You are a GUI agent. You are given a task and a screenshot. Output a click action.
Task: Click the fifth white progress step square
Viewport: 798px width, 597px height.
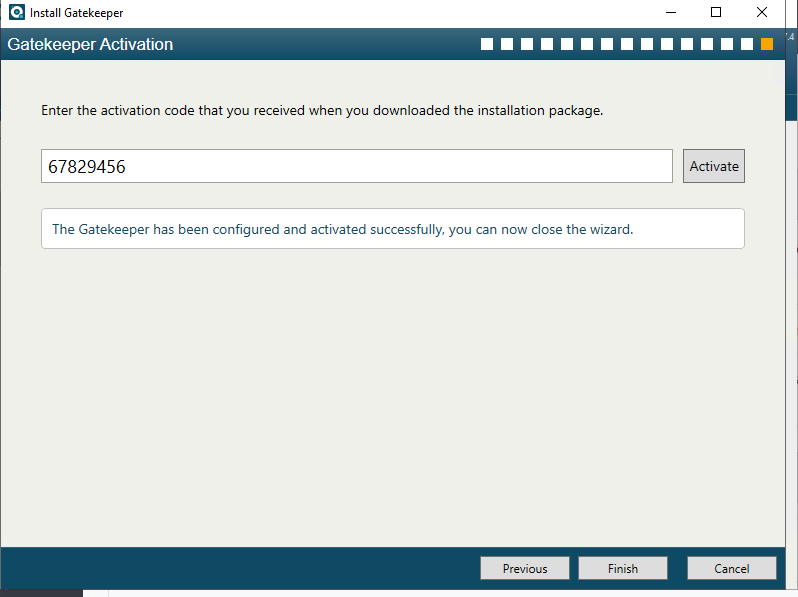click(x=567, y=44)
